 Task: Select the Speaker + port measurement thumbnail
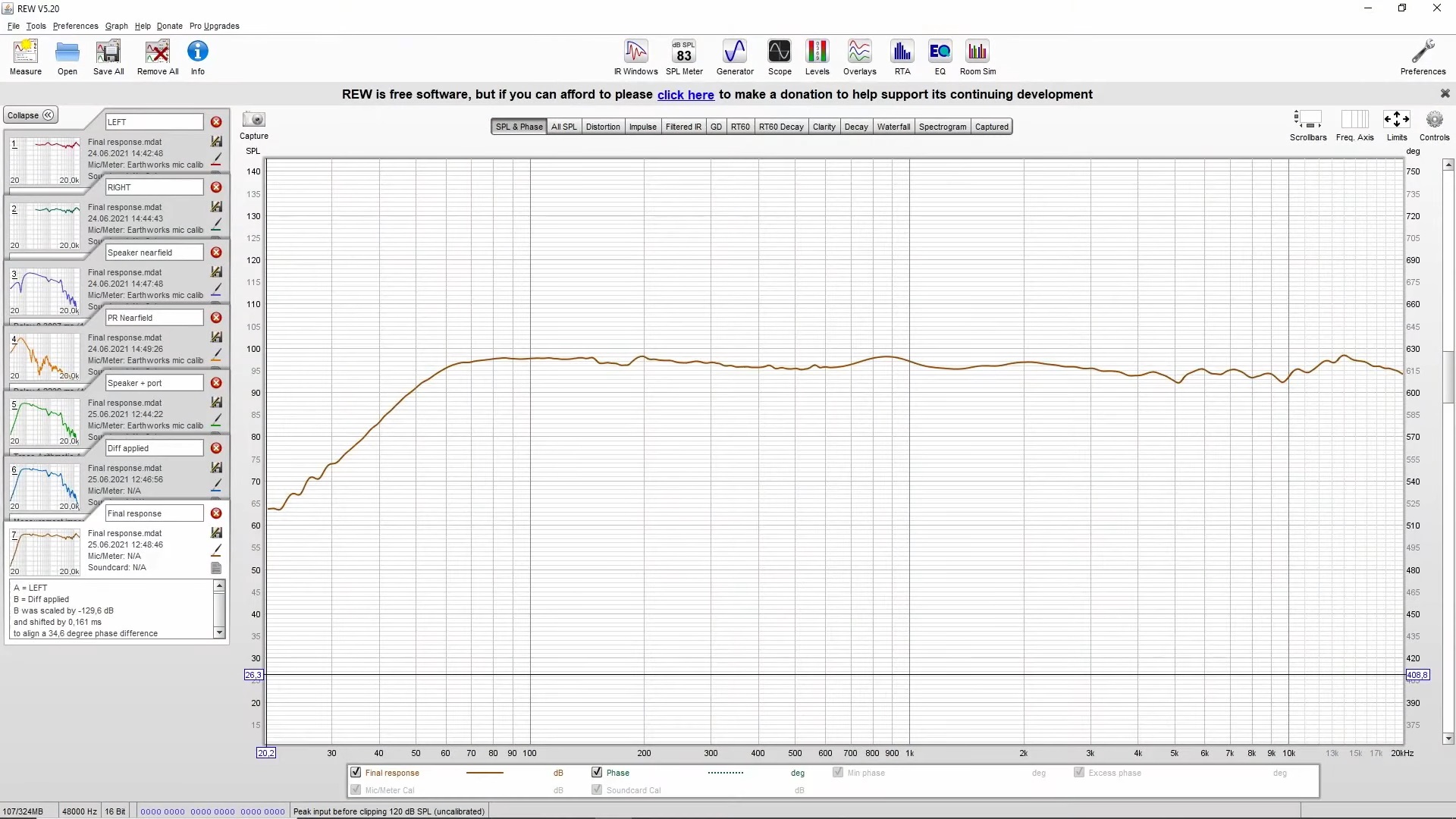coord(45,422)
